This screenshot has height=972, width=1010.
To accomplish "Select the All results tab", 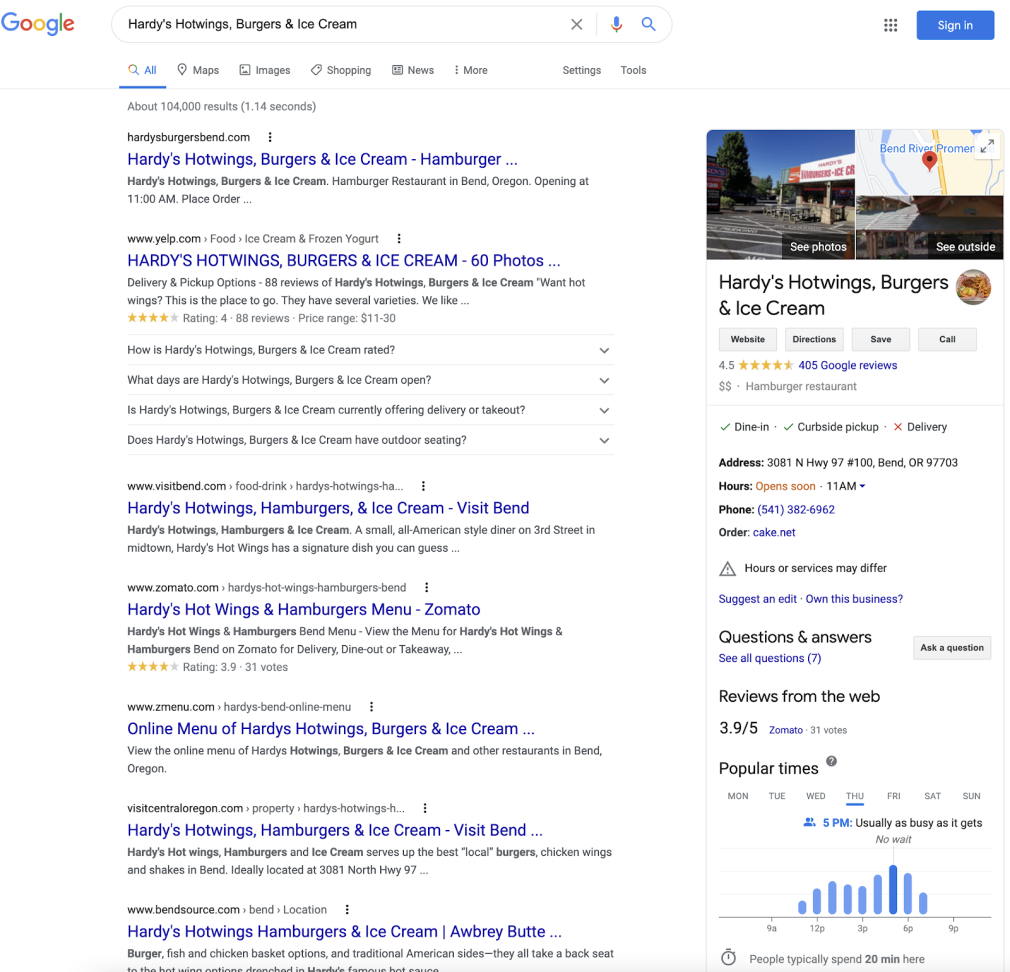I will 142,70.
